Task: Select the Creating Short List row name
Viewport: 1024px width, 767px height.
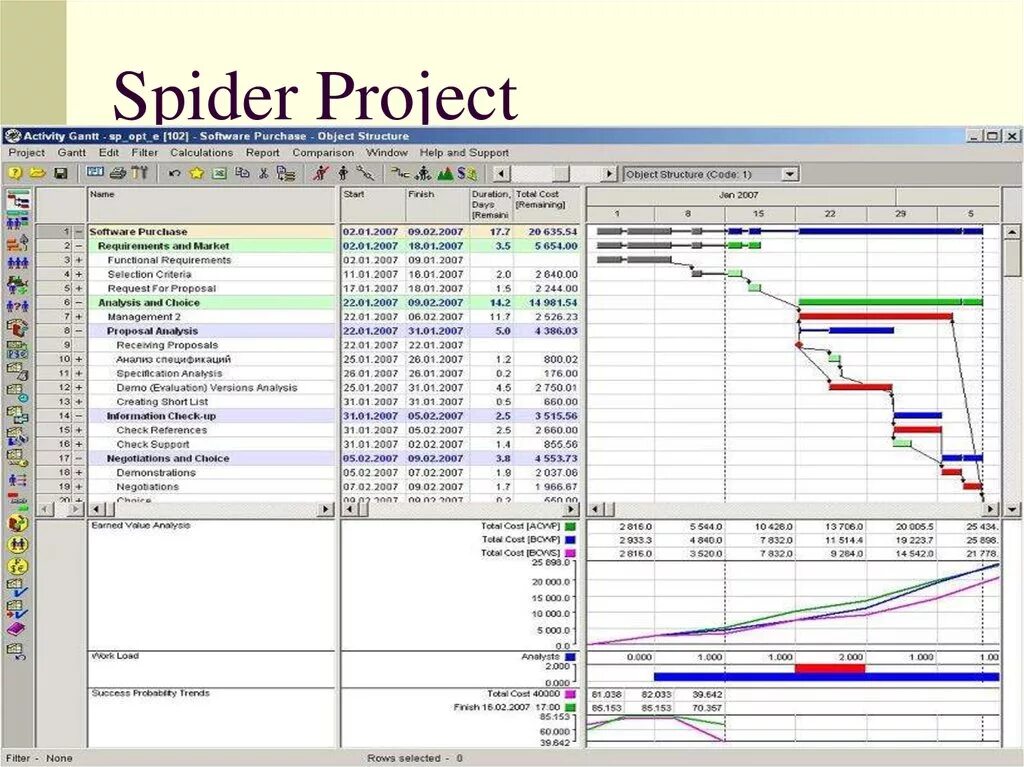Action: (162, 402)
